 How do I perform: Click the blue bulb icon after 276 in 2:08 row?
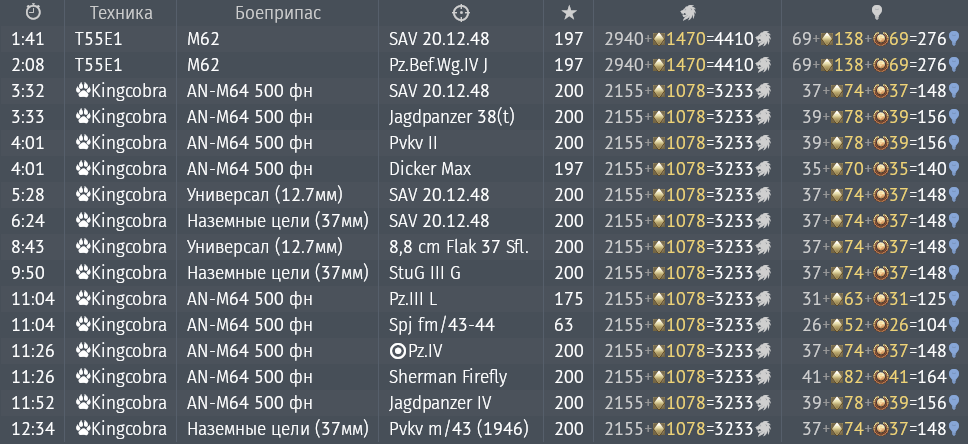953,65
